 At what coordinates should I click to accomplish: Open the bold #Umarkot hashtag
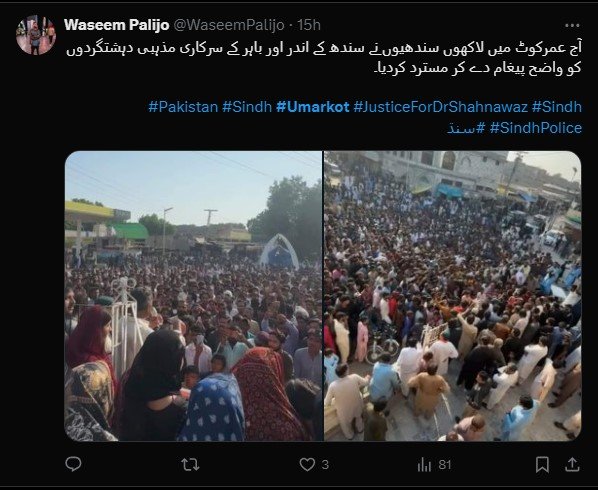tap(313, 107)
